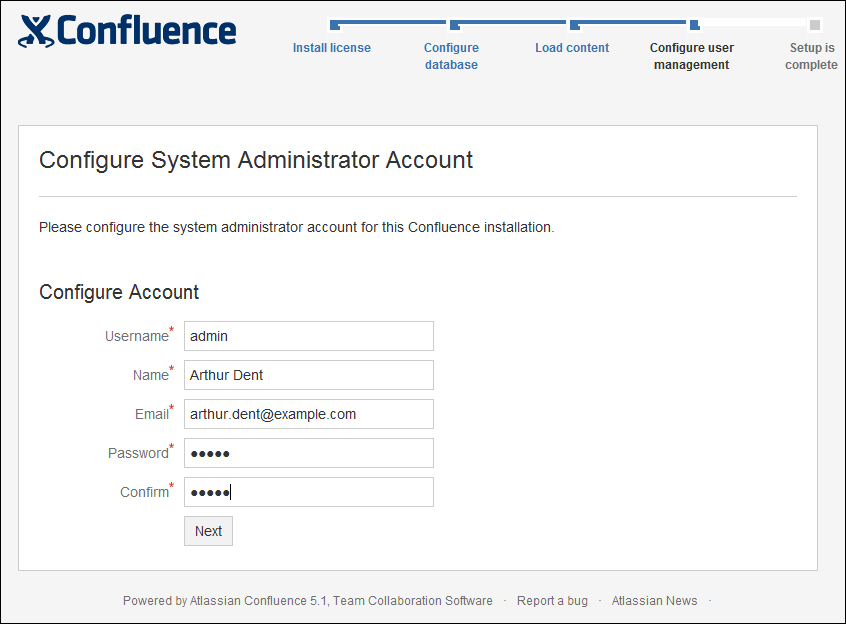Click the Password input field

point(309,453)
